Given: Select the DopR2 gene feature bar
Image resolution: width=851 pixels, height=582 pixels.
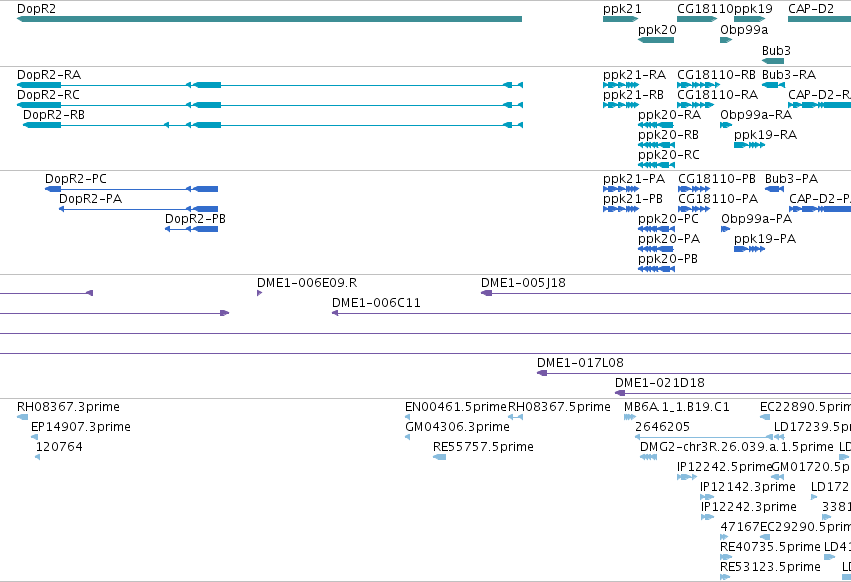Looking at the screenshot, I should click(x=269, y=19).
